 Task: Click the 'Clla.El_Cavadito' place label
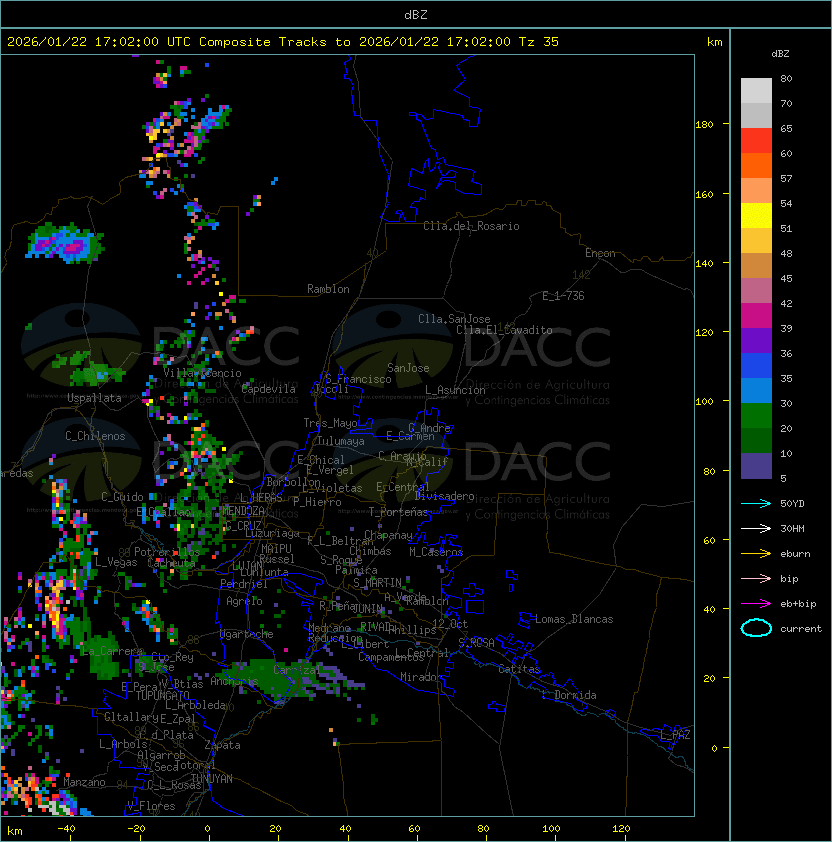coord(504,330)
